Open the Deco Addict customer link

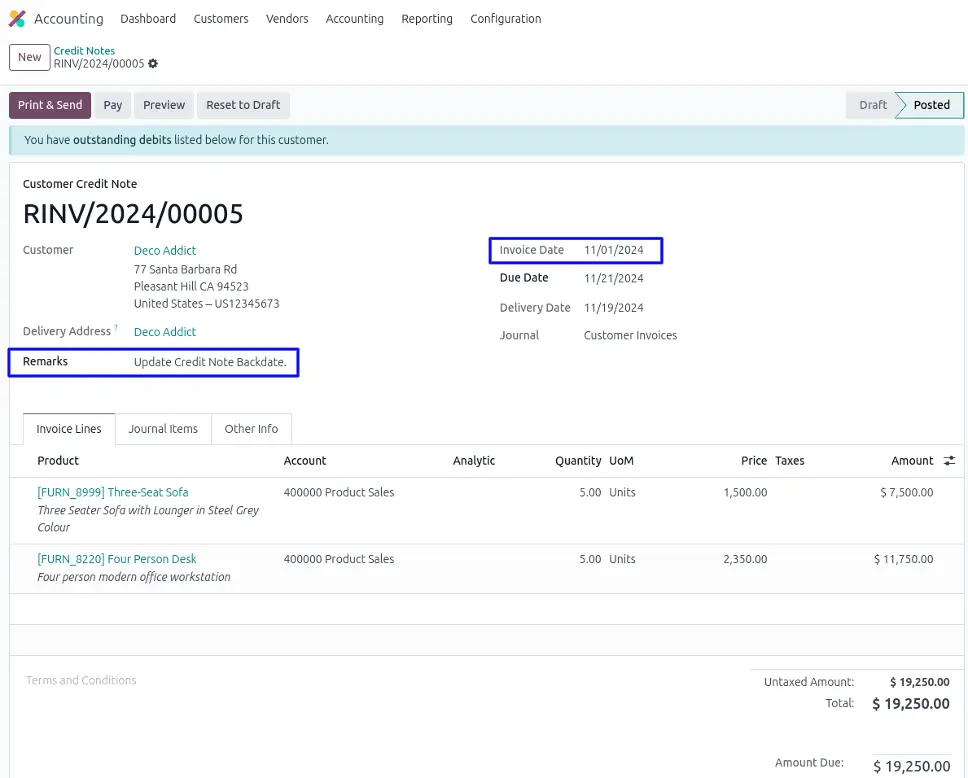click(165, 251)
